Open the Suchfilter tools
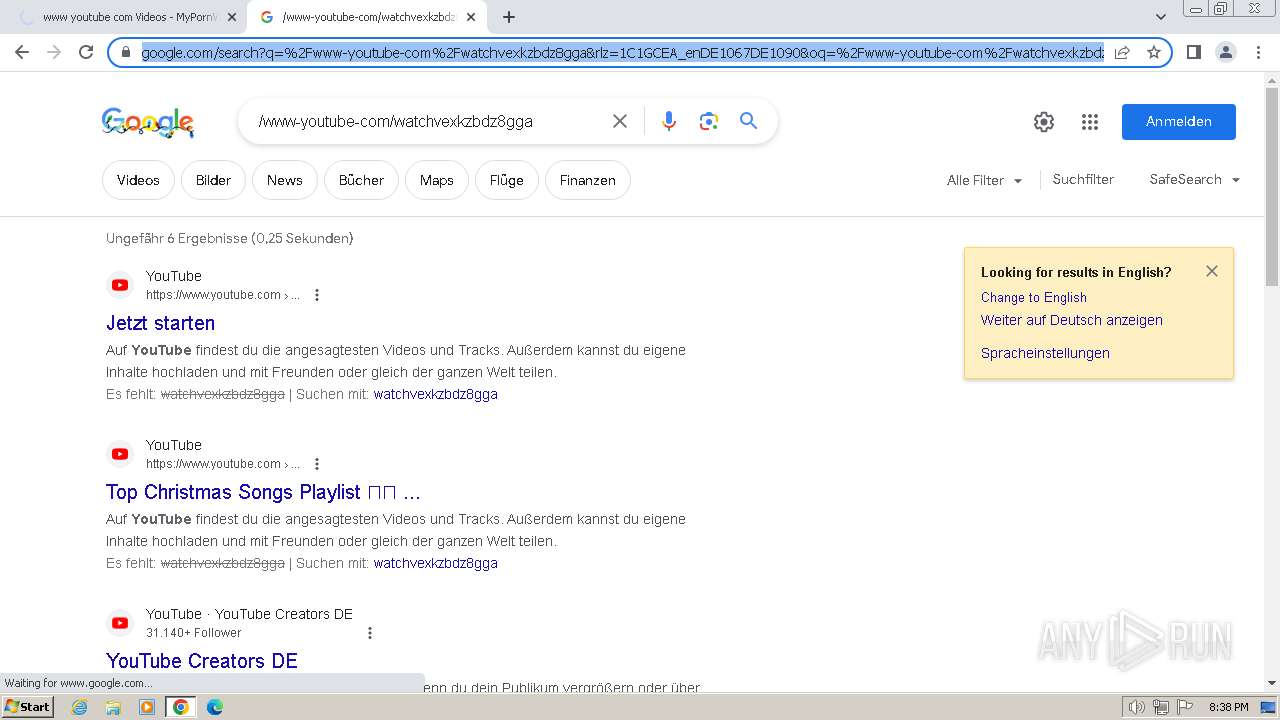1280x720 pixels. (x=1083, y=179)
